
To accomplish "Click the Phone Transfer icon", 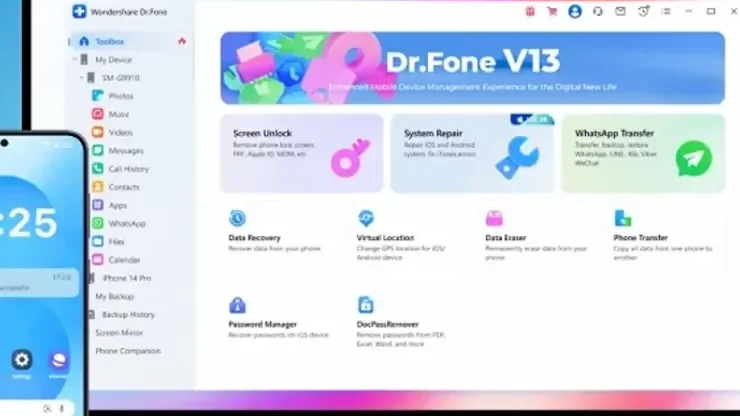I will [623, 218].
